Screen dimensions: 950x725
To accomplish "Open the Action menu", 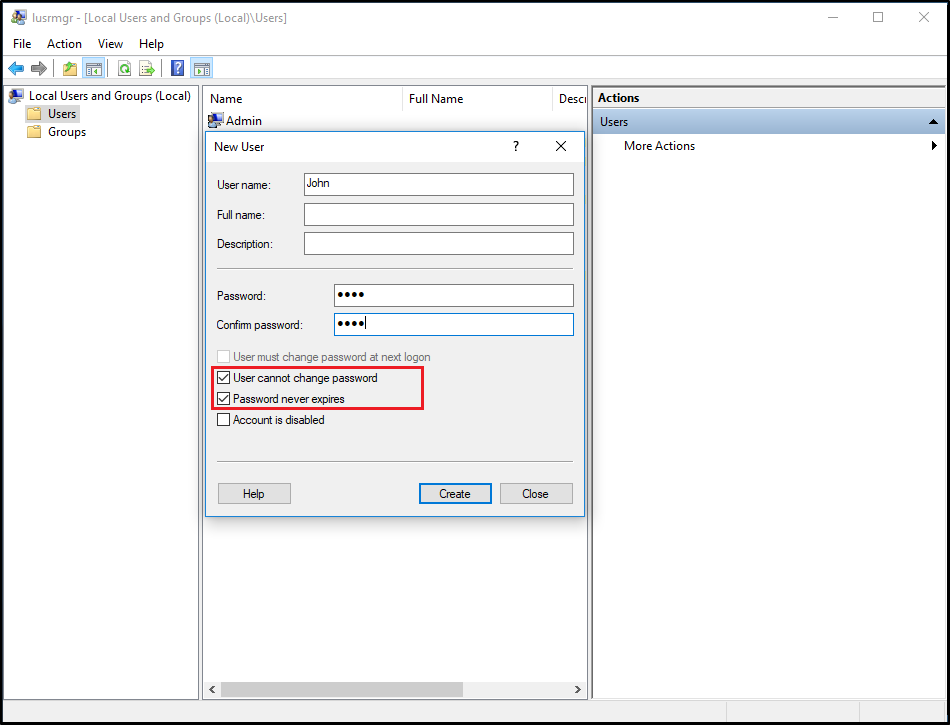I will coord(64,44).
